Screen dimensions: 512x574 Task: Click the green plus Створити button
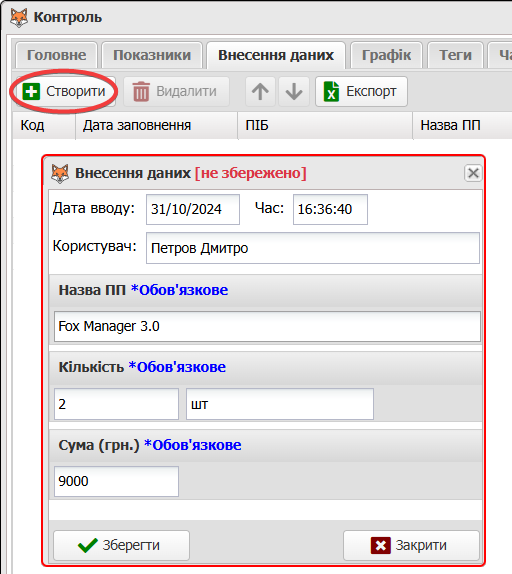click(x=64, y=91)
